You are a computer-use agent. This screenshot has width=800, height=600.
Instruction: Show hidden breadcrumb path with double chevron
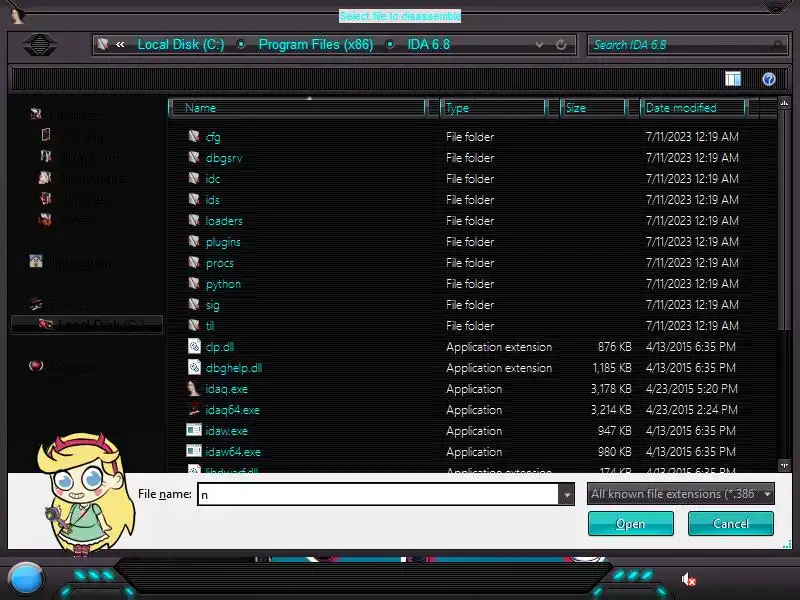click(120, 44)
